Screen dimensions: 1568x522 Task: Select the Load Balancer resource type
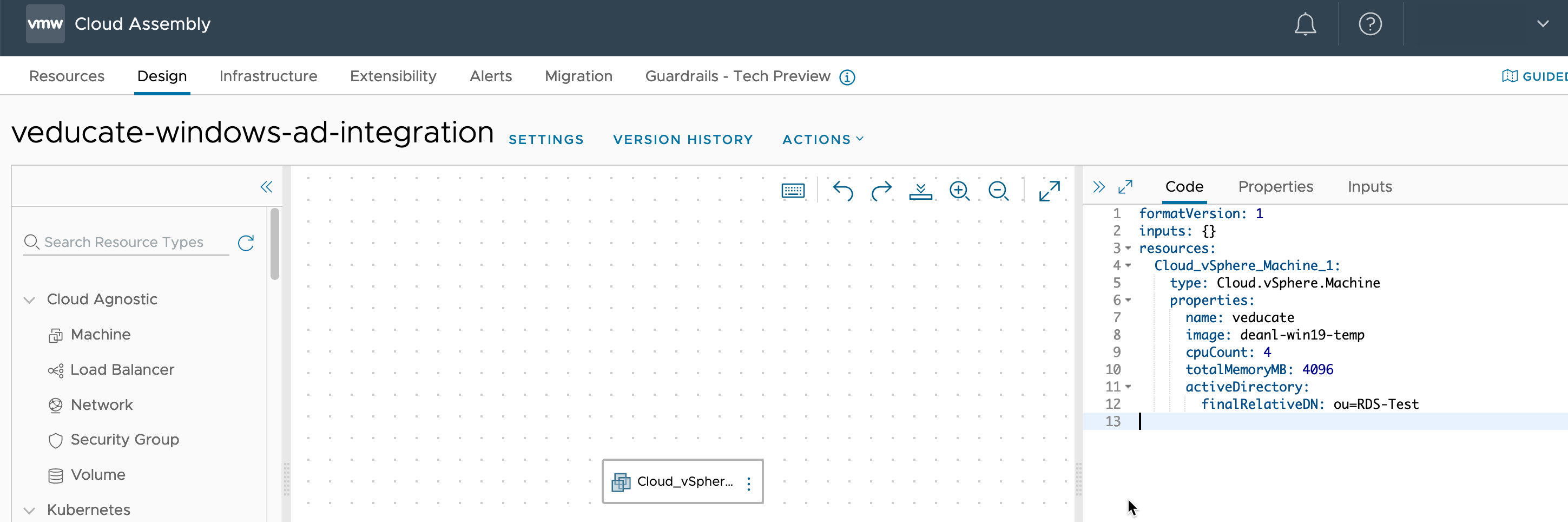pyautogui.click(x=122, y=370)
